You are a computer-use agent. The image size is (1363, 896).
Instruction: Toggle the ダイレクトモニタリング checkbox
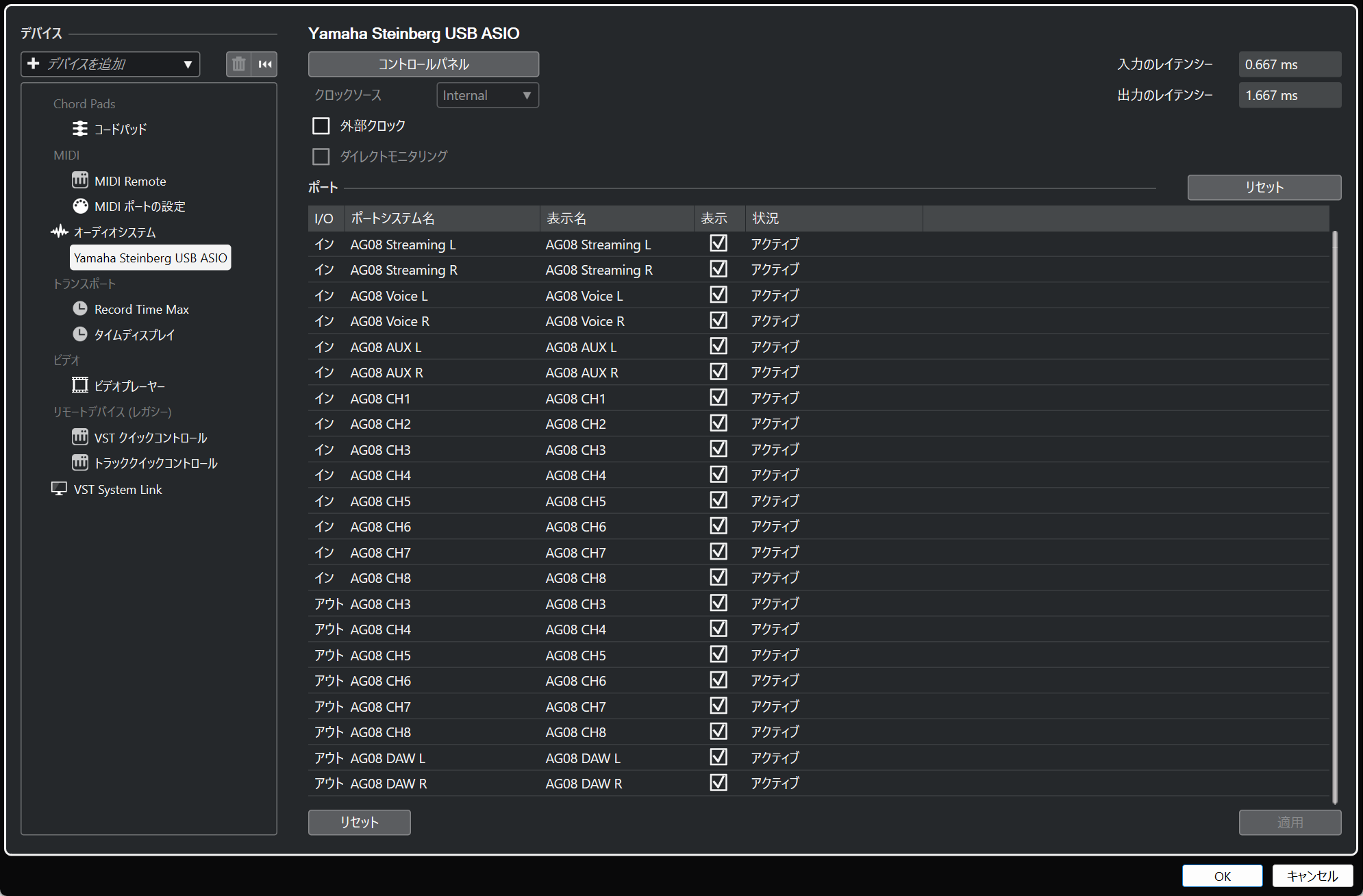[321, 157]
